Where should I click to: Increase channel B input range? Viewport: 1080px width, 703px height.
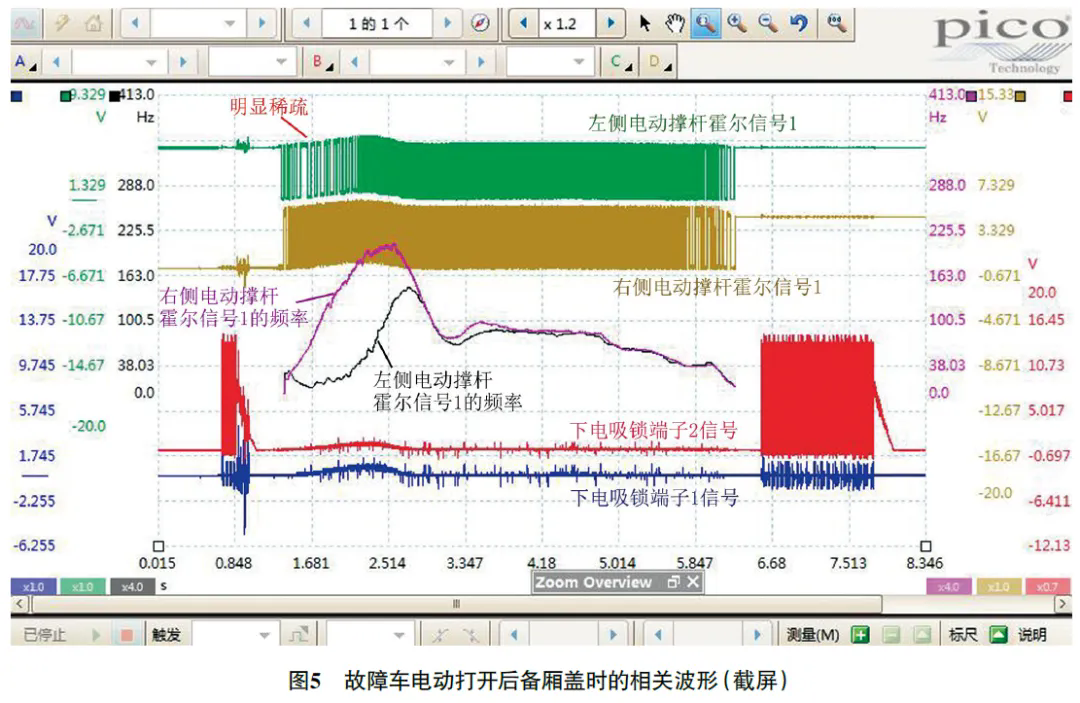coord(481,63)
